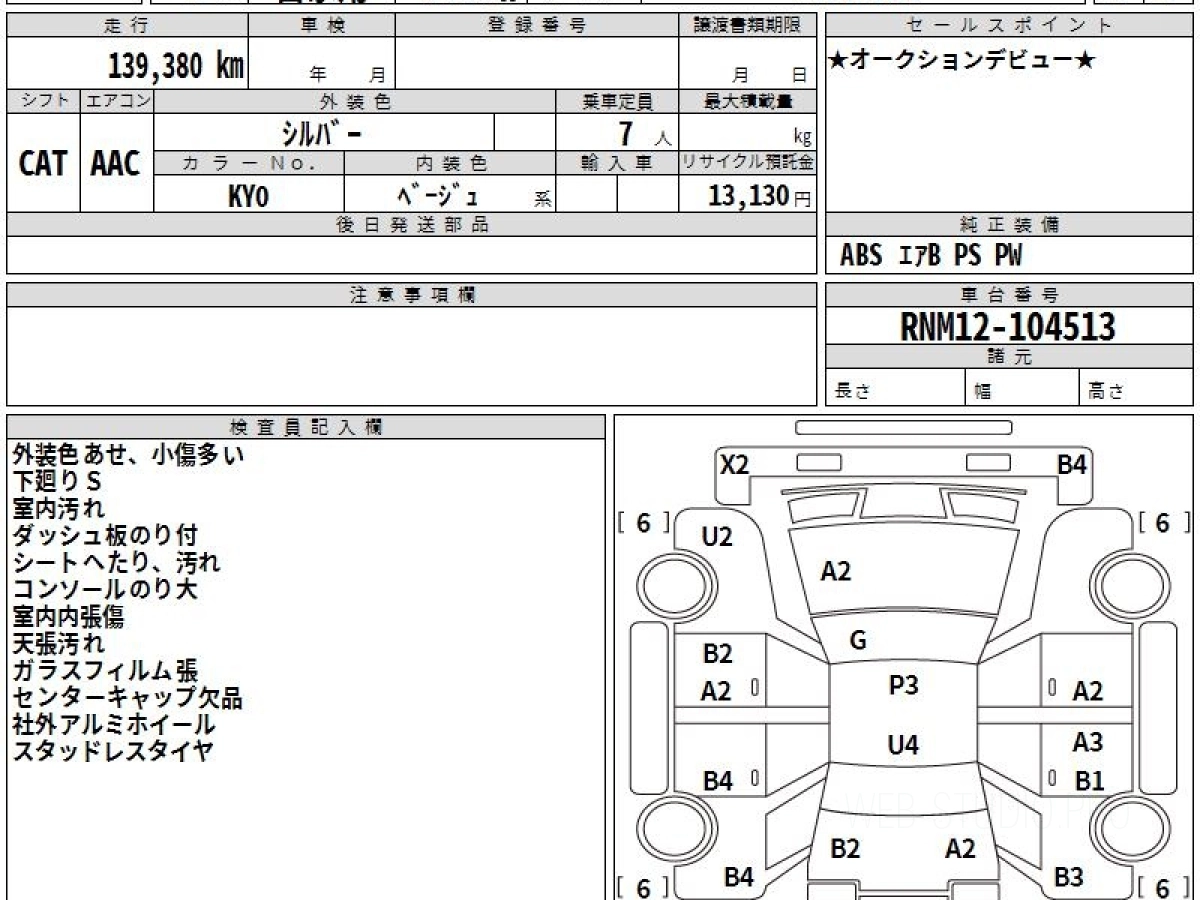Select the chassis number RNM12-104513
The image size is (1200, 900).
point(1008,327)
